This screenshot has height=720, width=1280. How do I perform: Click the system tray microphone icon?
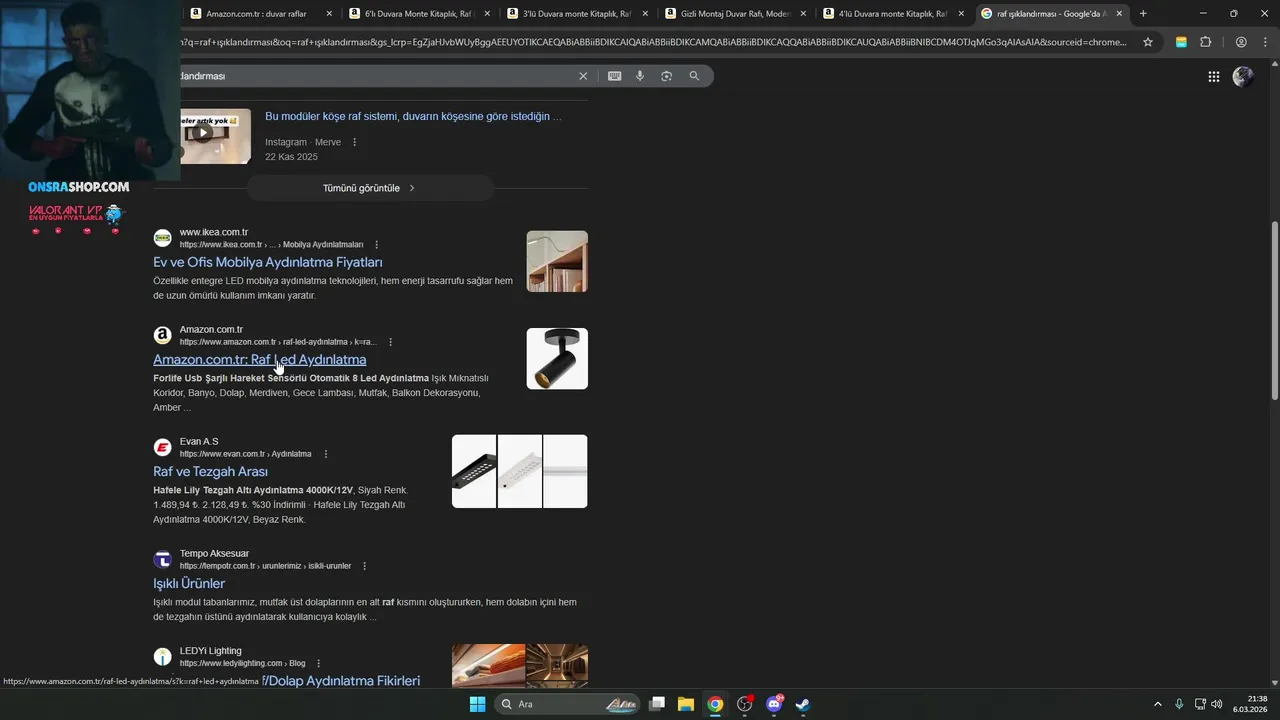(x=1179, y=704)
